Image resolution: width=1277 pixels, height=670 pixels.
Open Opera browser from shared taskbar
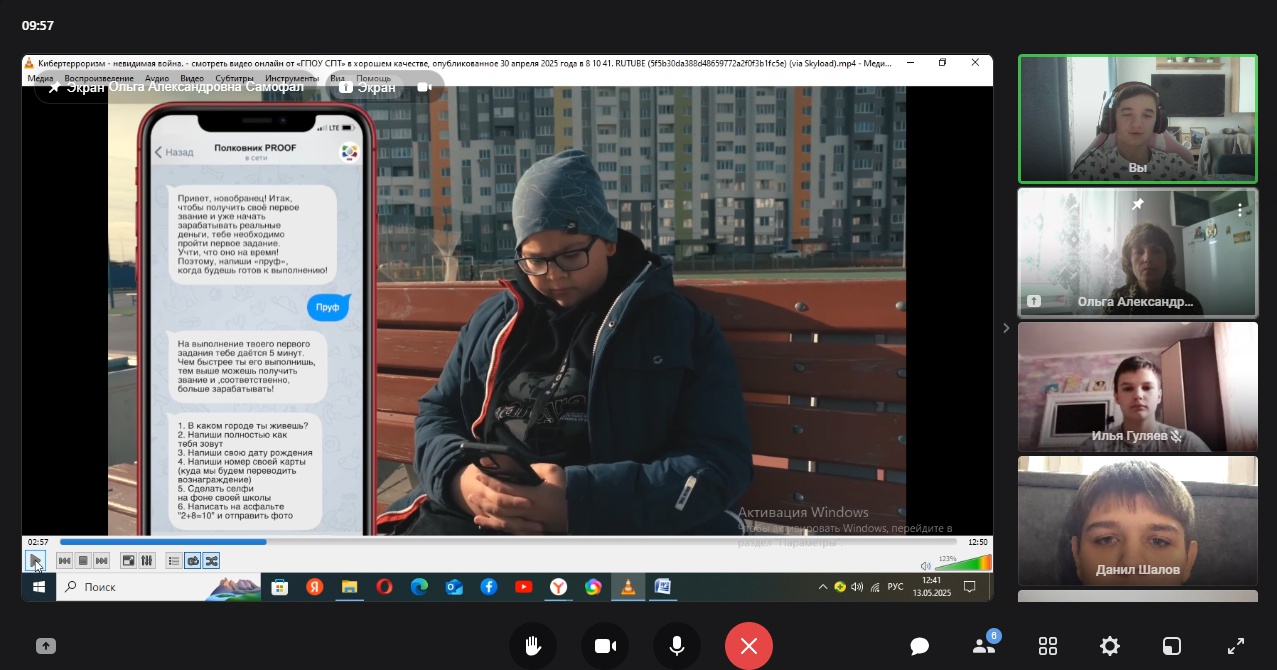(x=384, y=587)
